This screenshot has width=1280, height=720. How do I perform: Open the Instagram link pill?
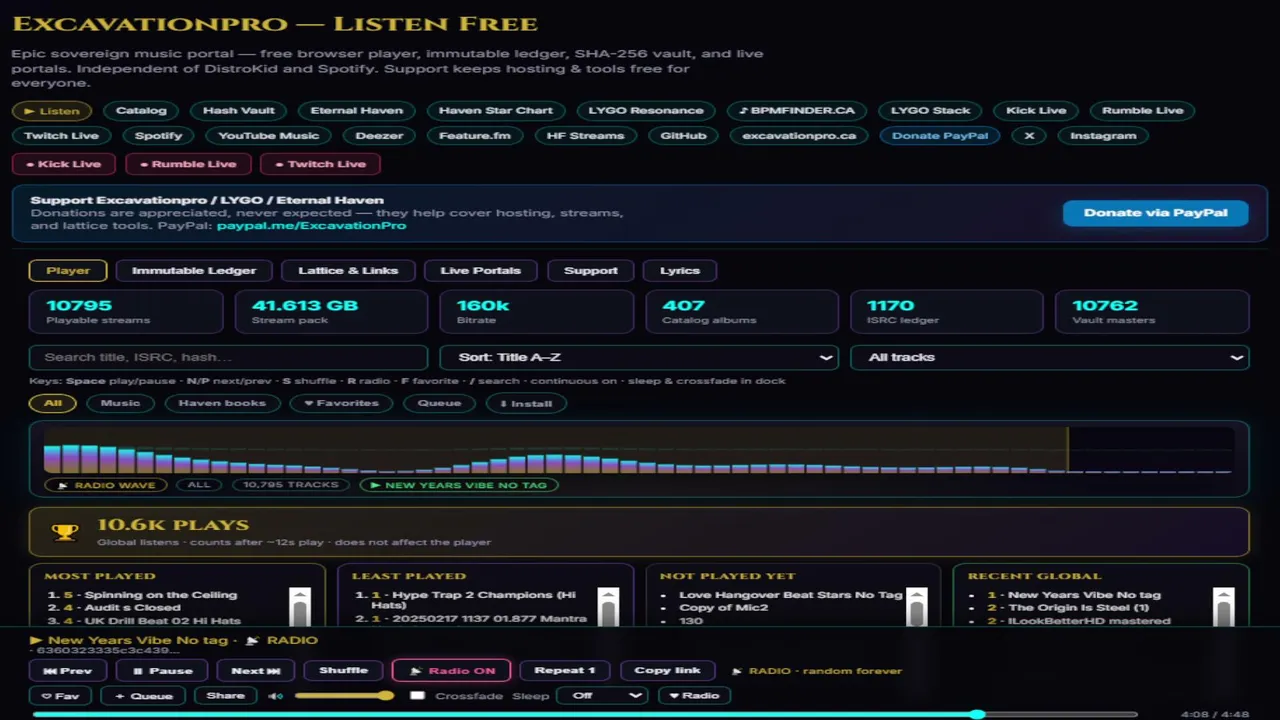coord(1103,136)
